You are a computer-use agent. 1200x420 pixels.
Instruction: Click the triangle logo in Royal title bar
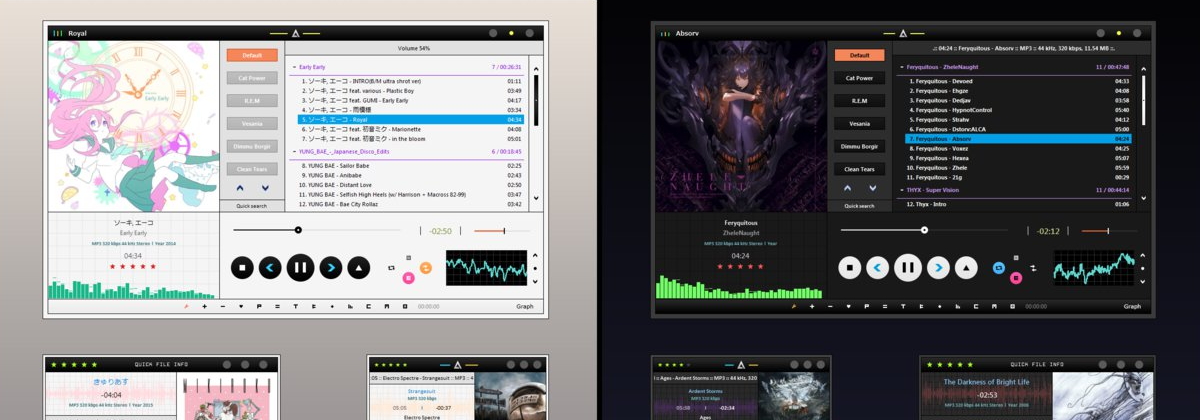[x=295, y=33]
